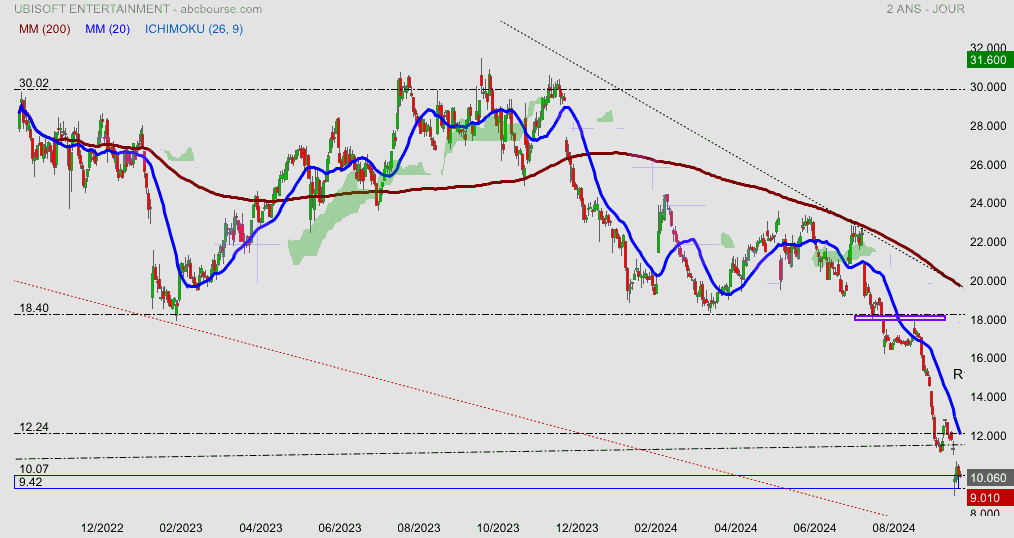The image size is (1014, 538).
Task: Click the 12.24 level label
Action: coord(34,427)
